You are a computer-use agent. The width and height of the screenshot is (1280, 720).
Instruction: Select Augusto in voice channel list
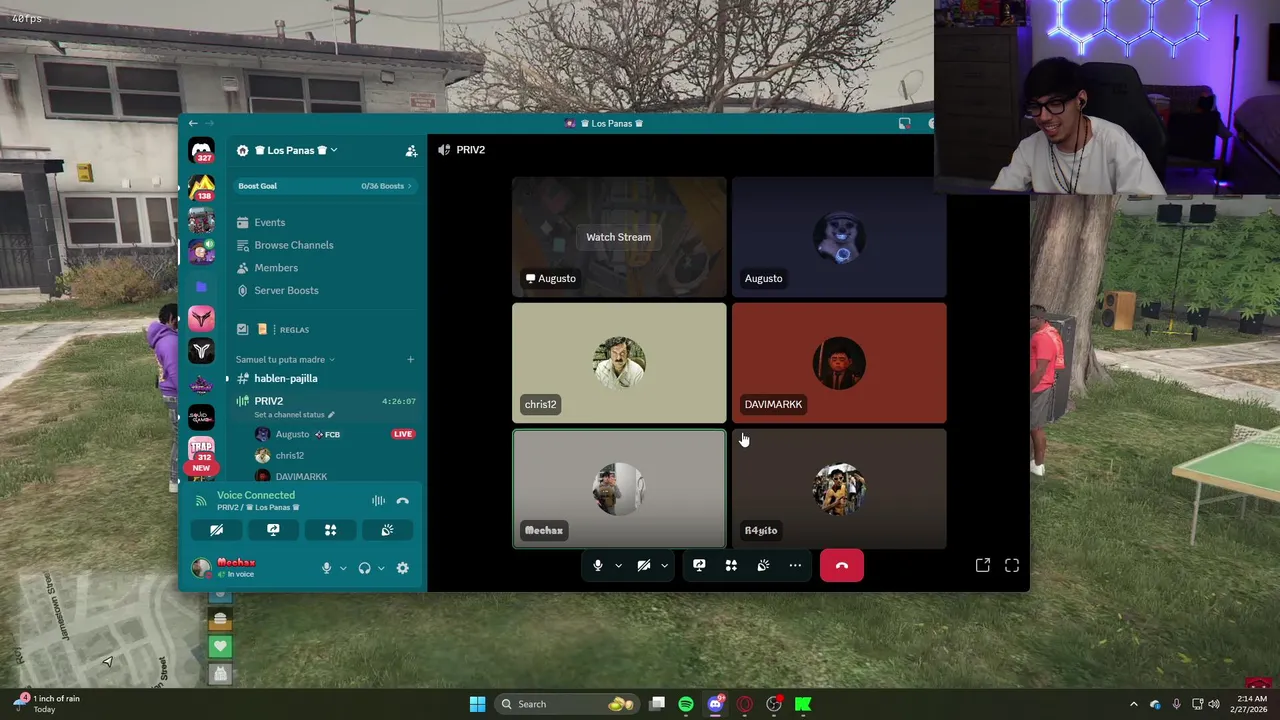[292, 434]
